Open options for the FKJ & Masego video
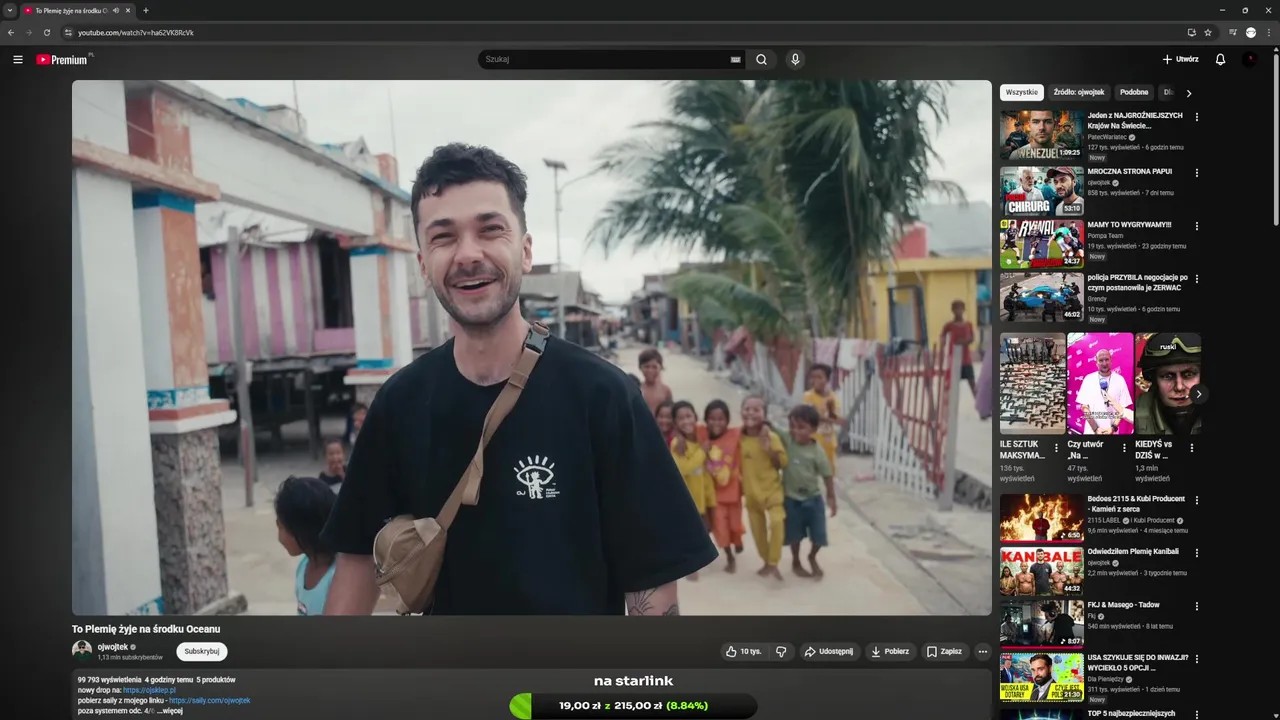The image size is (1280, 720). (1197, 606)
